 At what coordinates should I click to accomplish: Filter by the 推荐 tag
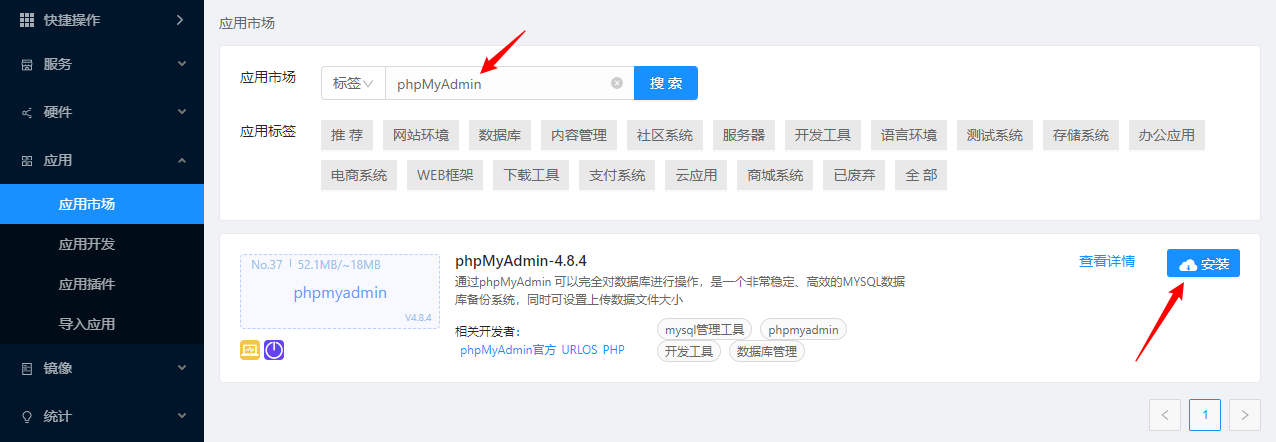(347, 135)
